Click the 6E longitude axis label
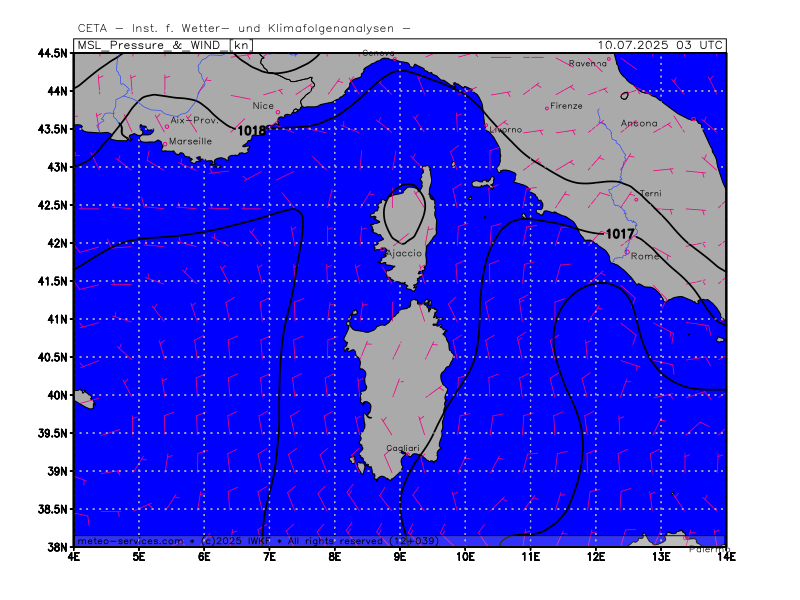This screenshot has height=600, width=800. (204, 557)
